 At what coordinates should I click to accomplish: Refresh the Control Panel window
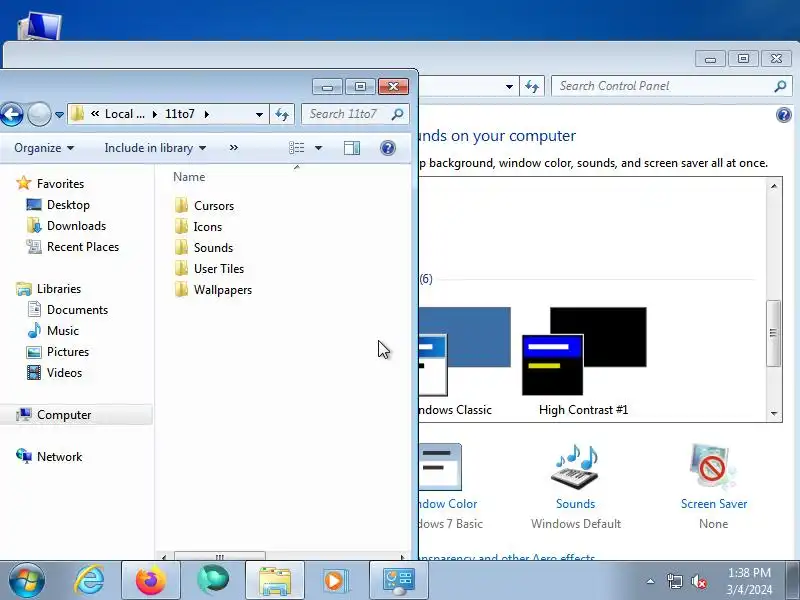point(532,86)
